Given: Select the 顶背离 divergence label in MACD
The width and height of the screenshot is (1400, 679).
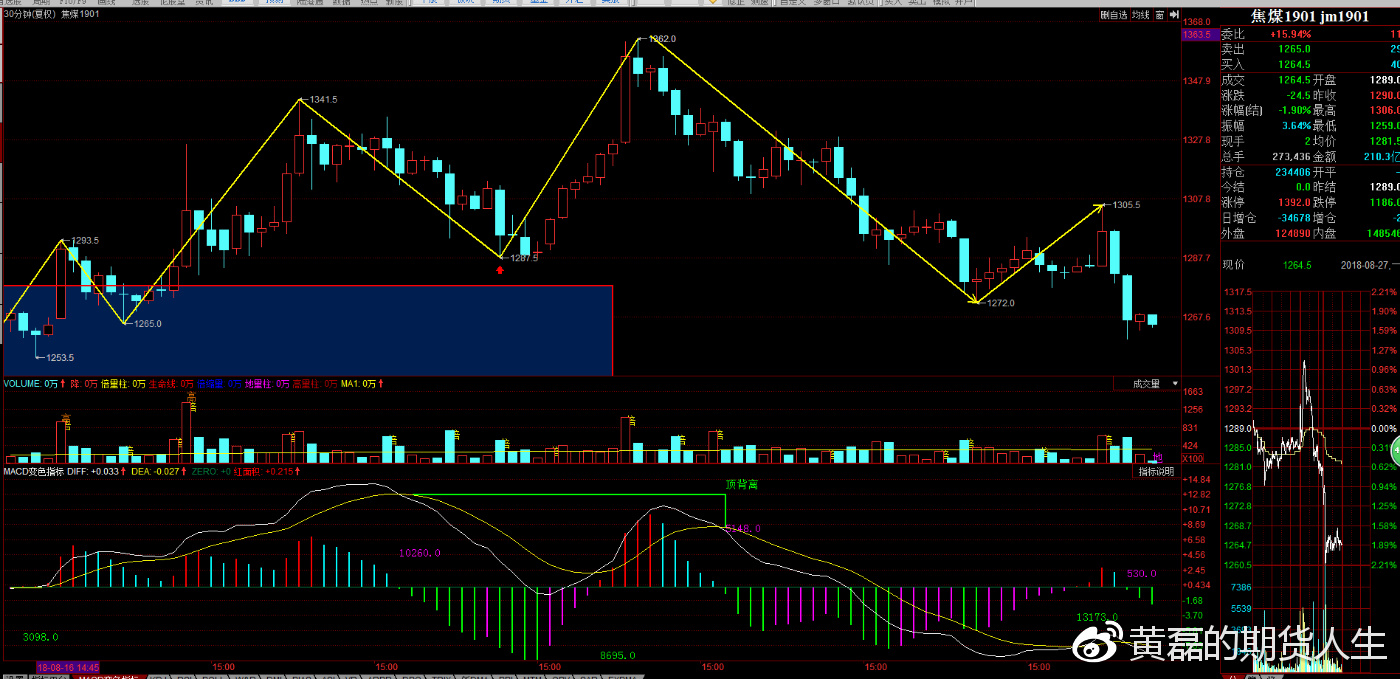Looking at the screenshot, I should click(741, 484).
